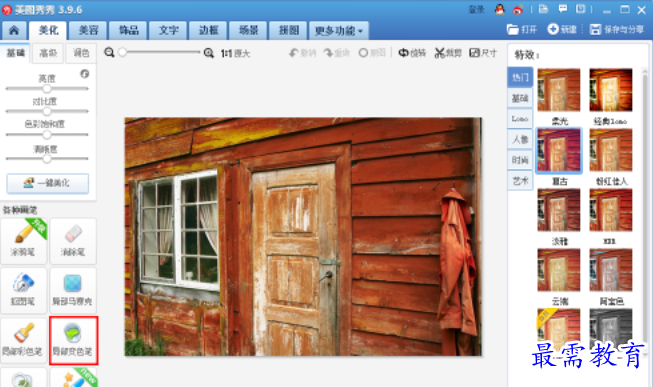The image size is (653, 387).
Task: Switch to the 美容 tab
Action: coord(88,30)
